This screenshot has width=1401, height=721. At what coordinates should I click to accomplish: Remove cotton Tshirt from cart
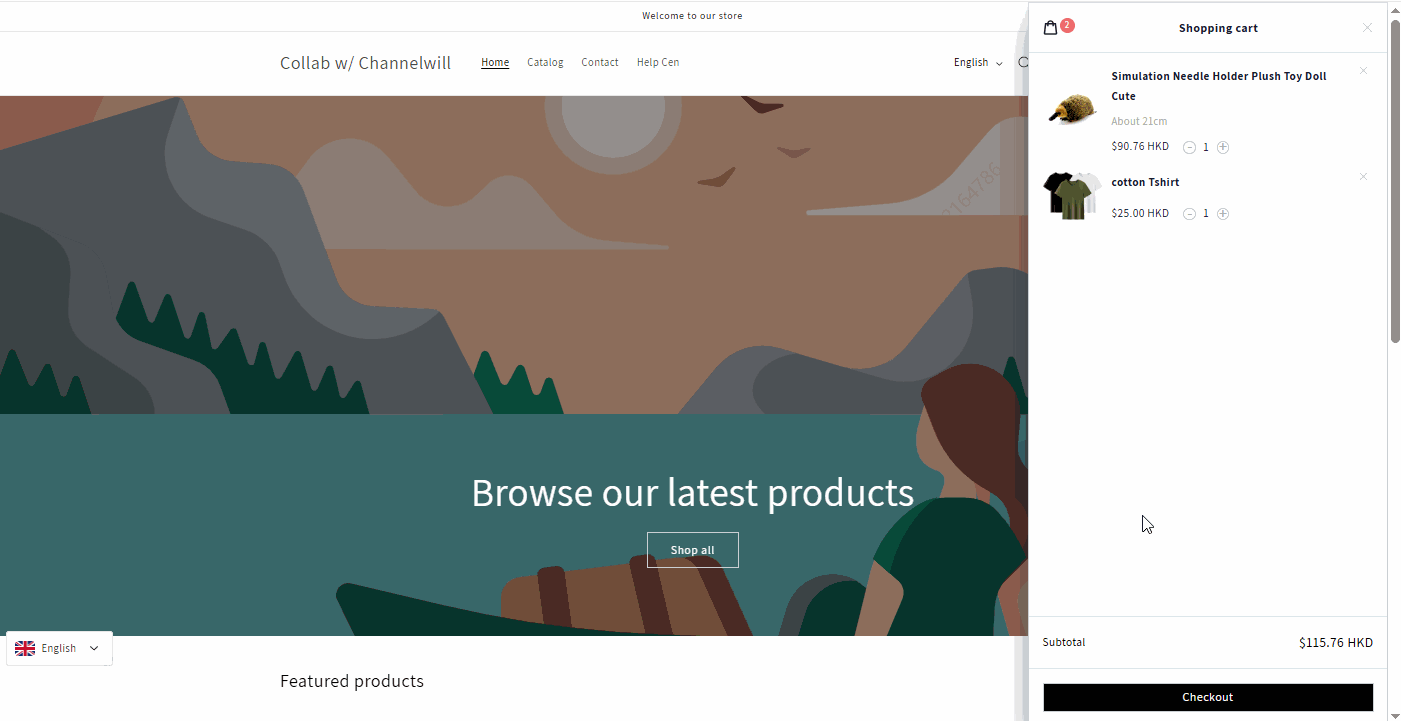[1363, 177]
